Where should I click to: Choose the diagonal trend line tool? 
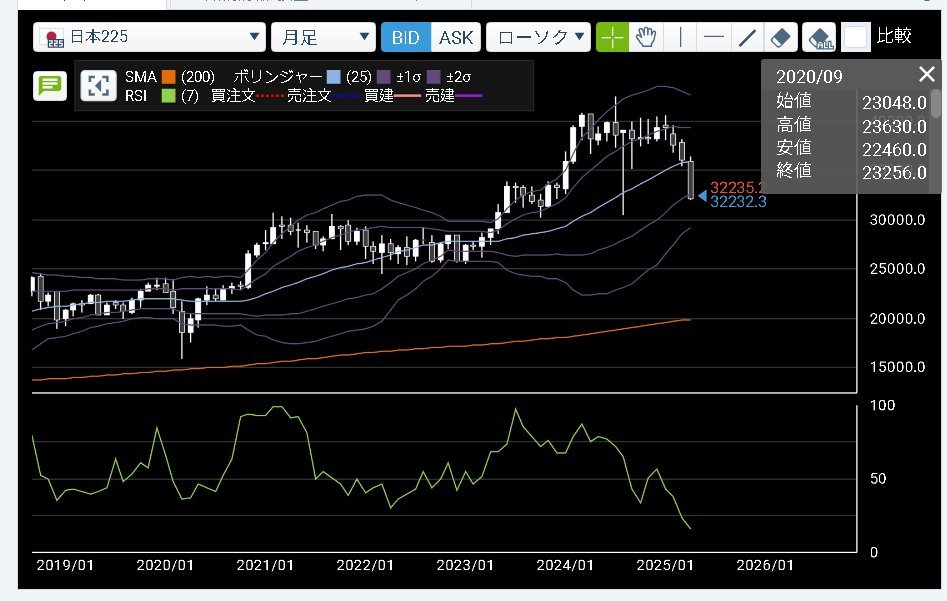click(x=747, y=38)
